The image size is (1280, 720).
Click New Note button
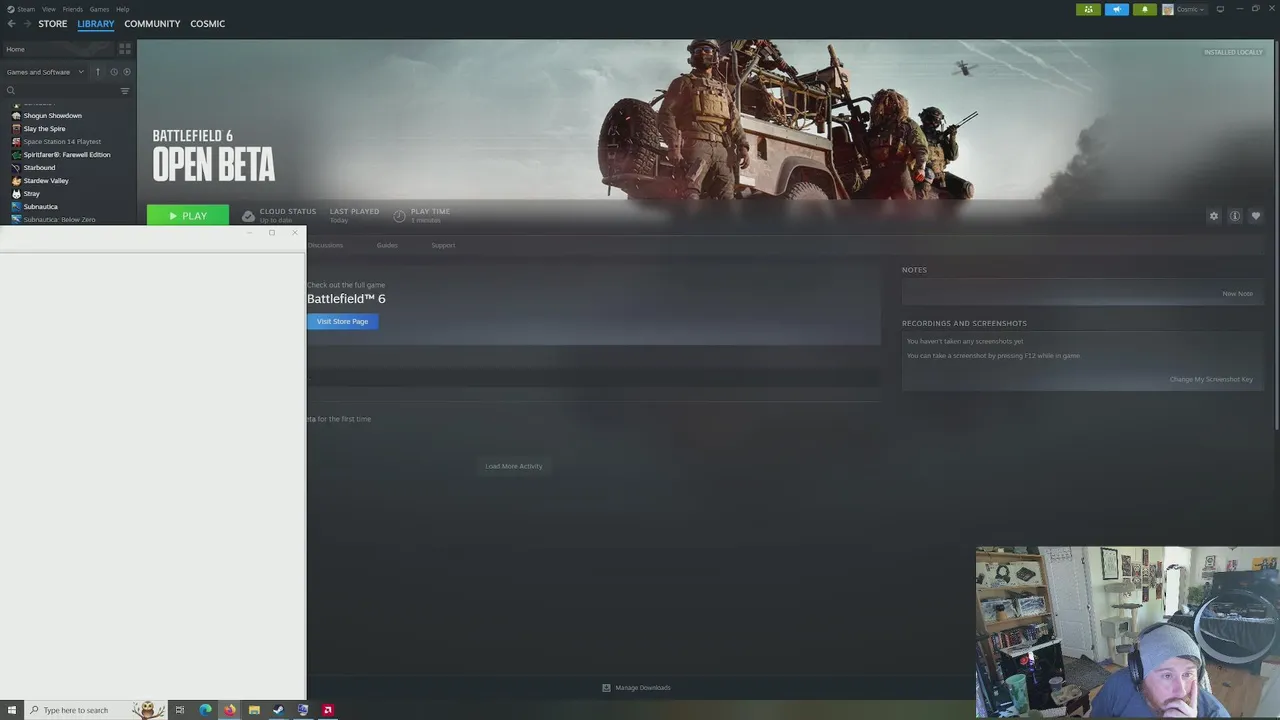coord(1237,294)
